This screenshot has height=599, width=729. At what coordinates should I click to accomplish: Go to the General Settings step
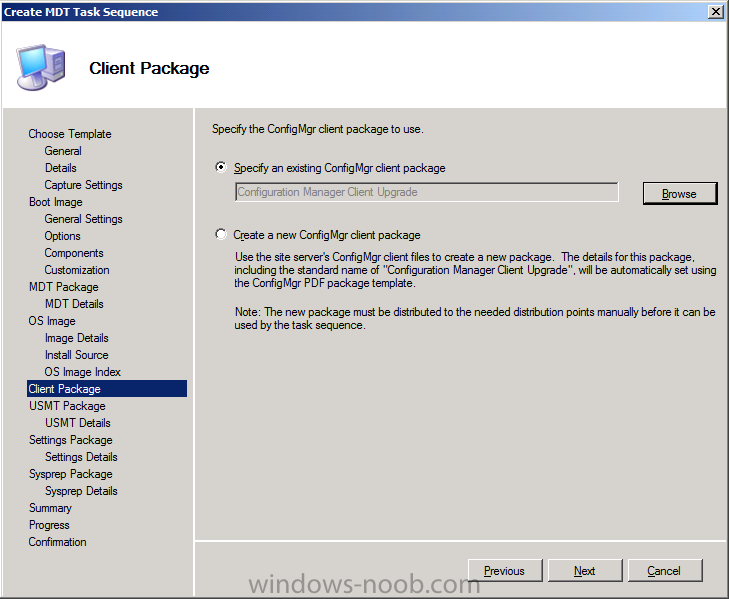(83, 219)
